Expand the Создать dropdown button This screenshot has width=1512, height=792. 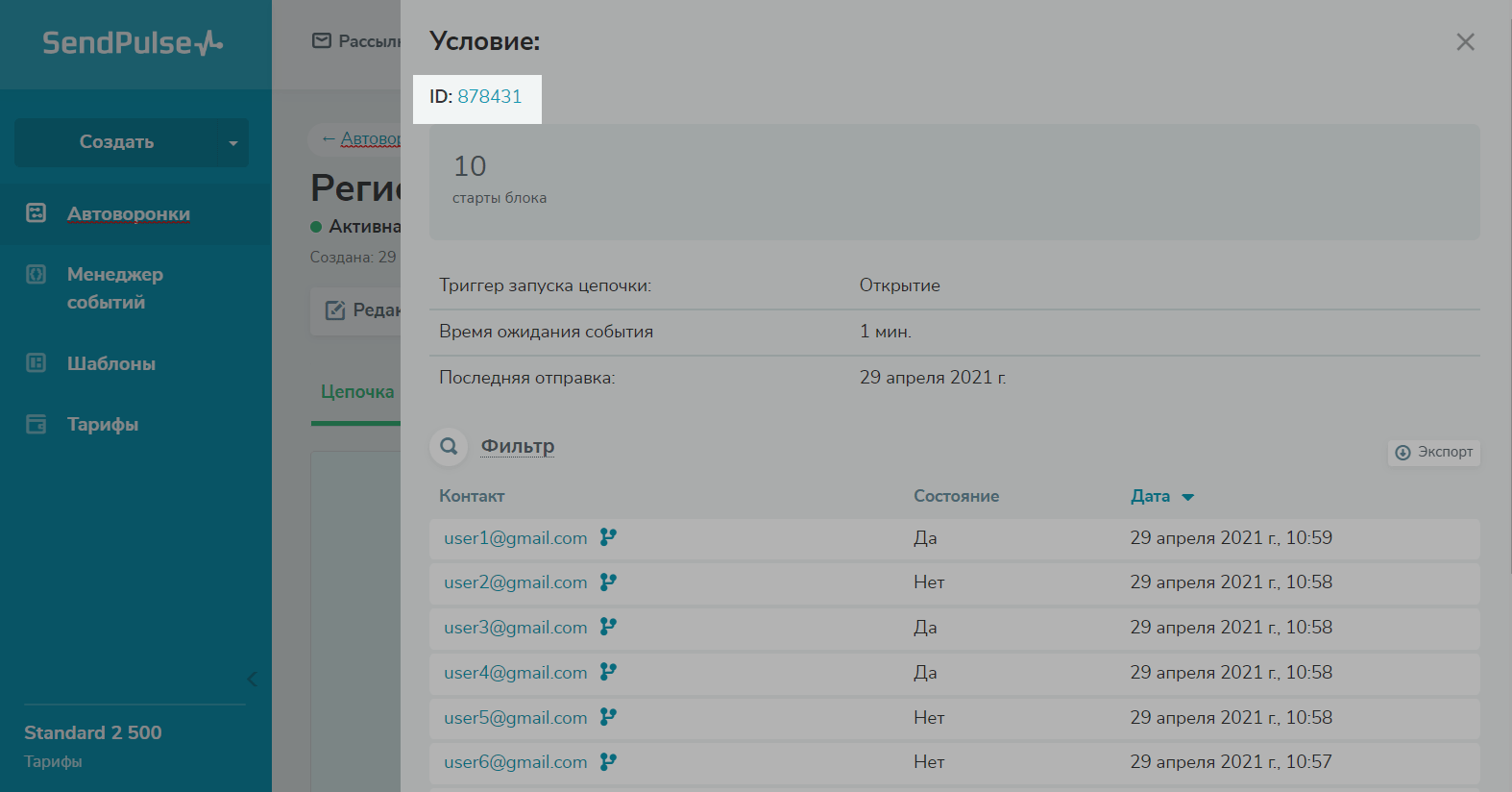(x=232, y=143)
